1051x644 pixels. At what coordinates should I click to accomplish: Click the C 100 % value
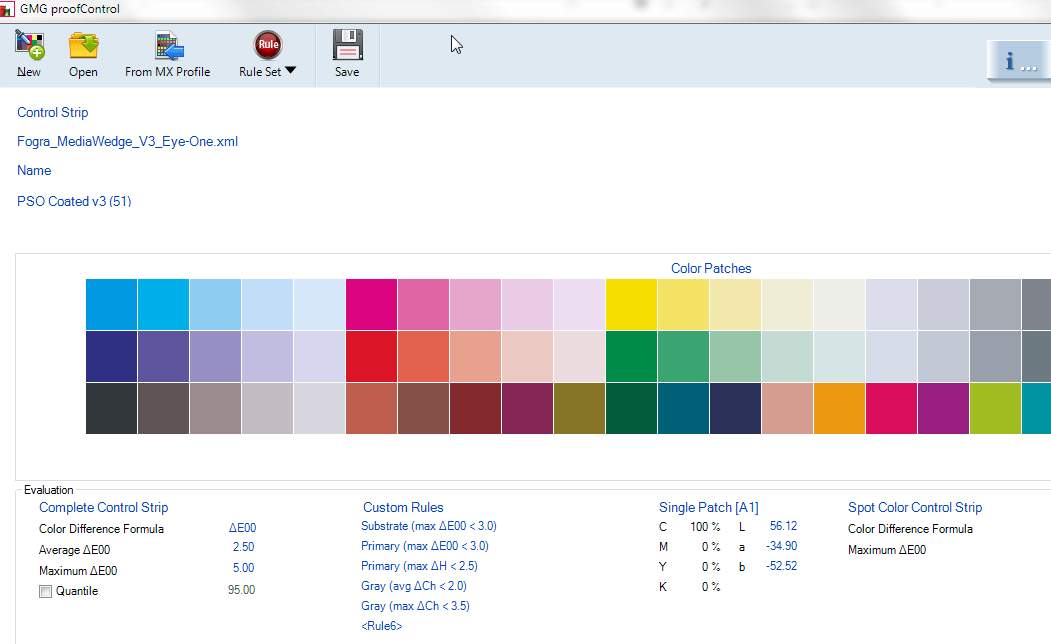[705, 527]
